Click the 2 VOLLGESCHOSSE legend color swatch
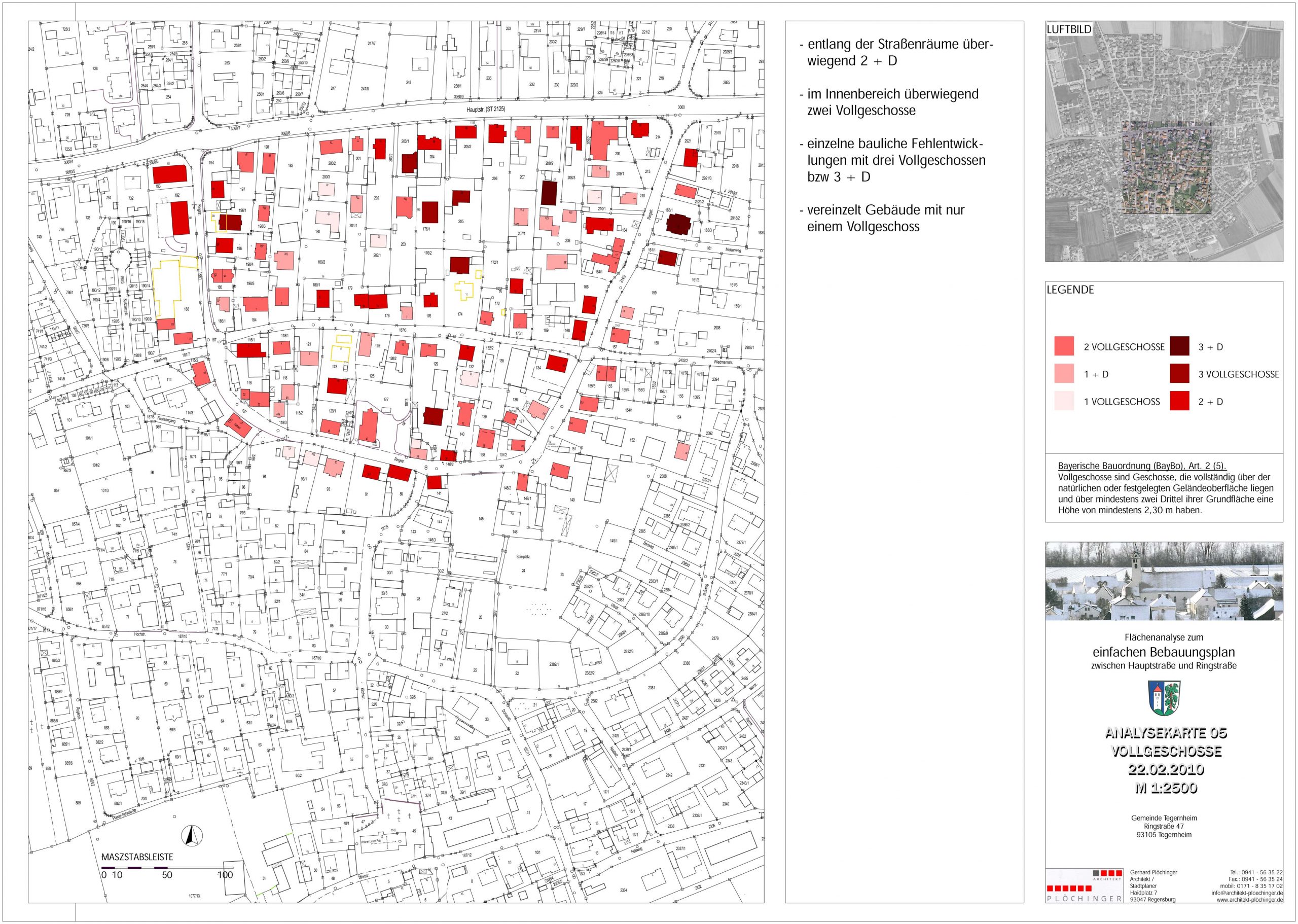This screenshot has height=924, width=1298. (x=1064, y=346)
